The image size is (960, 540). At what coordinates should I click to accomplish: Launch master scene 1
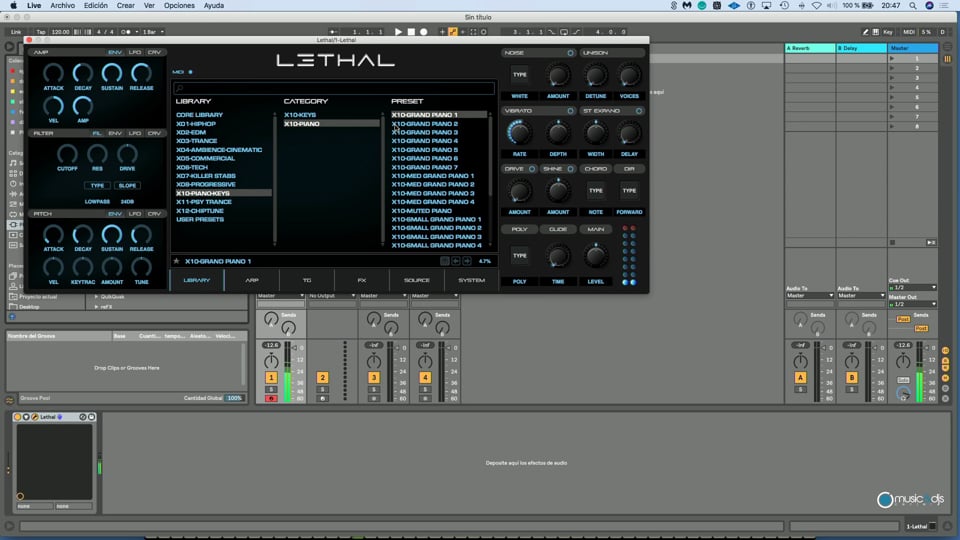pos(892,59)
